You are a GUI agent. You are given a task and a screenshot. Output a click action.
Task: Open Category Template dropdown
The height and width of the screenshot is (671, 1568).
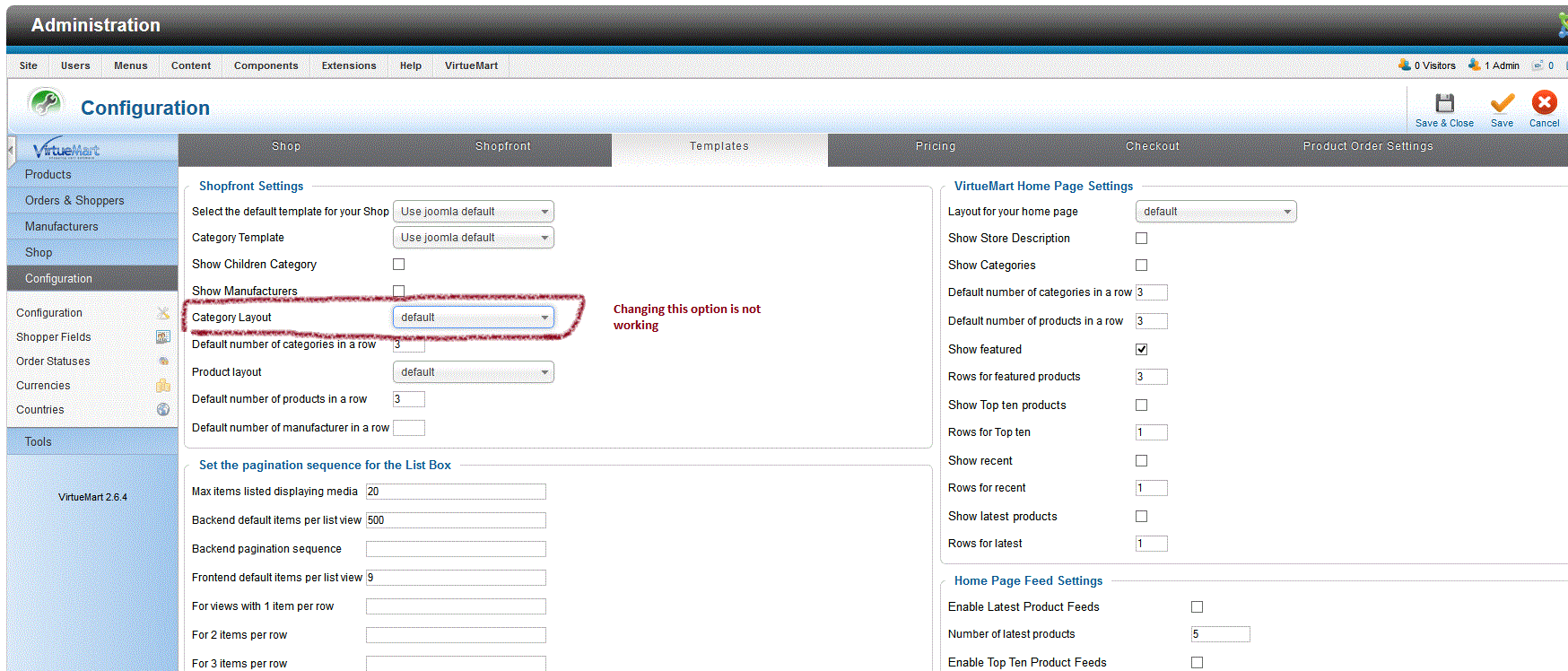tap(474, 238)
